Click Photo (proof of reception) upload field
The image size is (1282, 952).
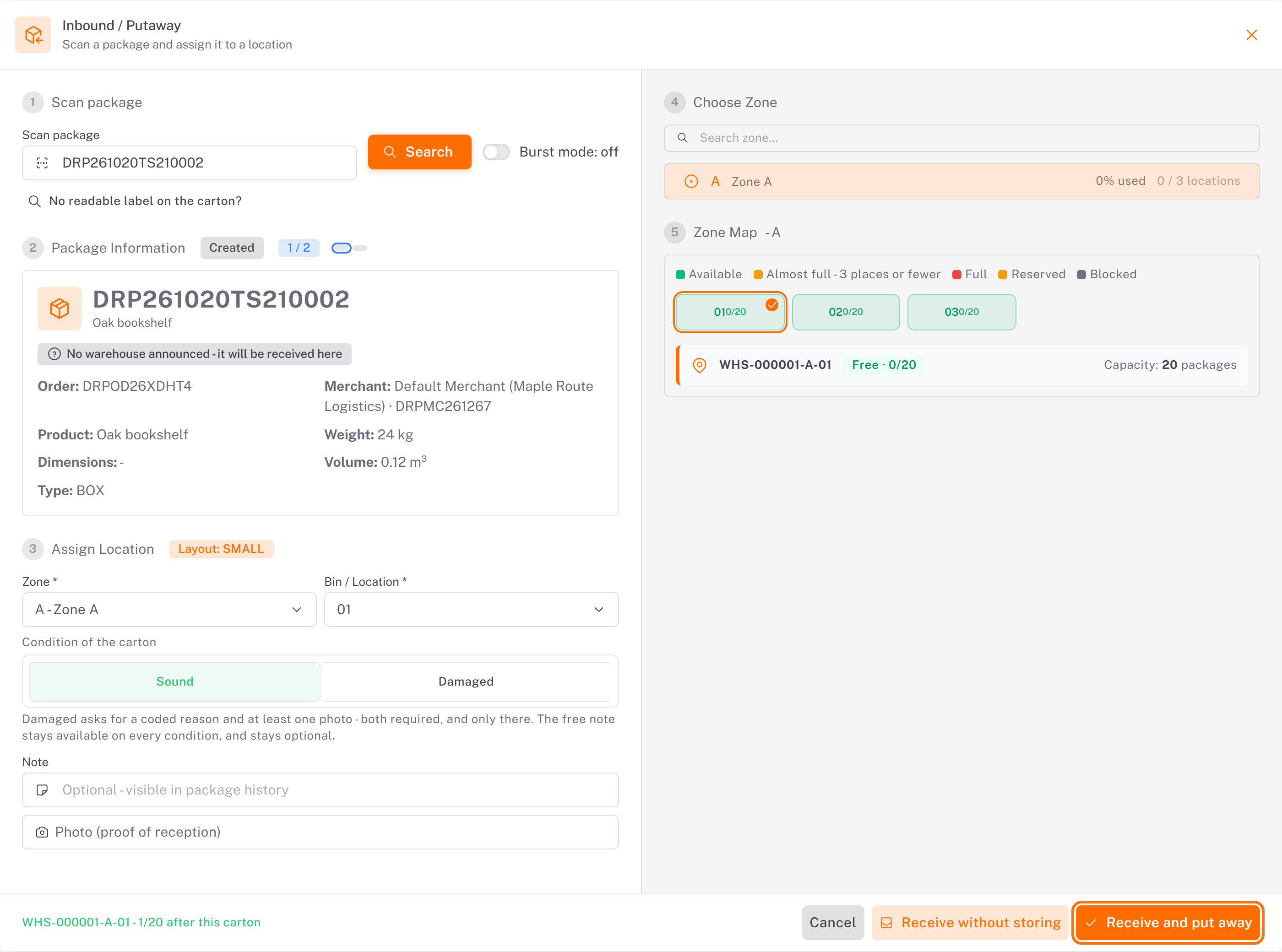320,832
